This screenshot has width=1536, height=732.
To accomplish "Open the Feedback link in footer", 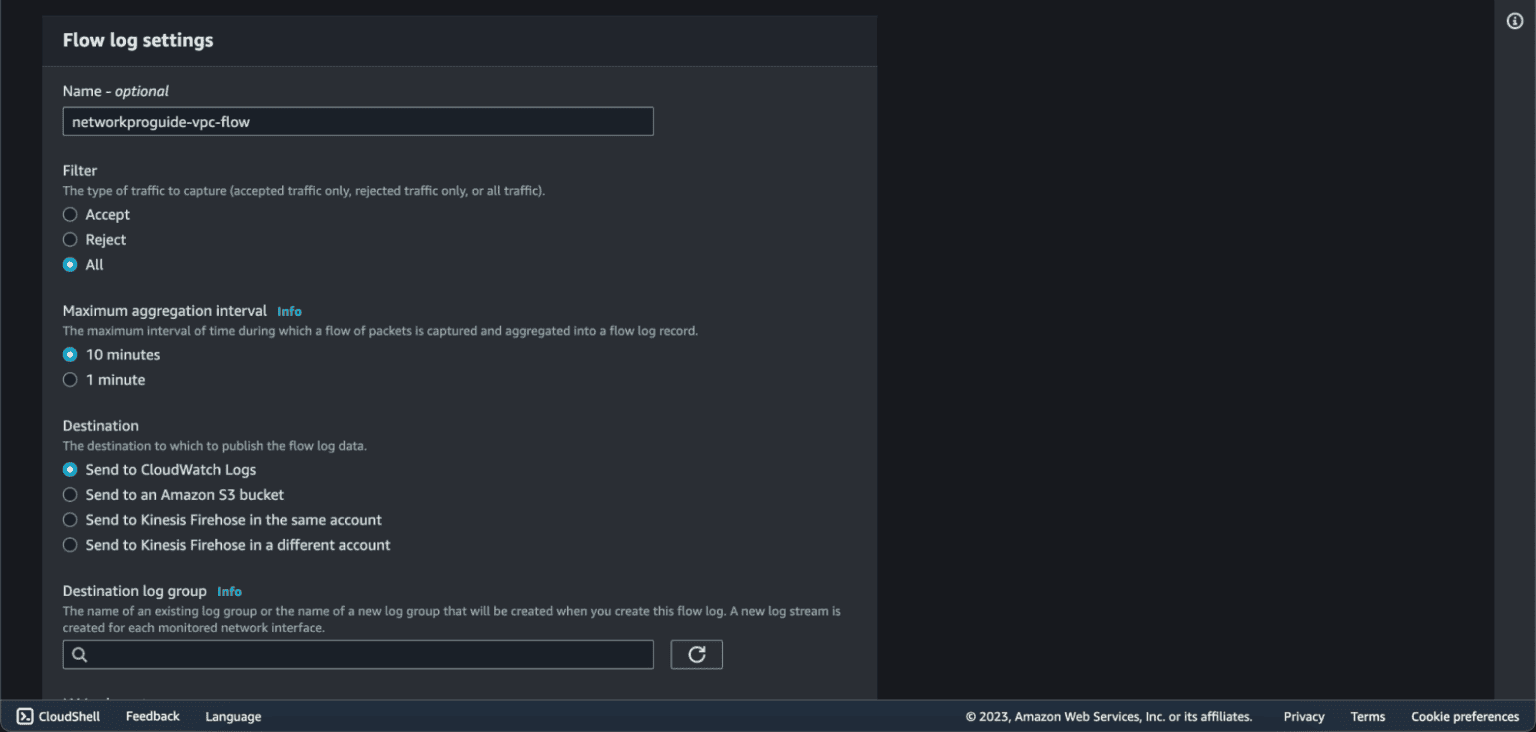I will (153, 716).
